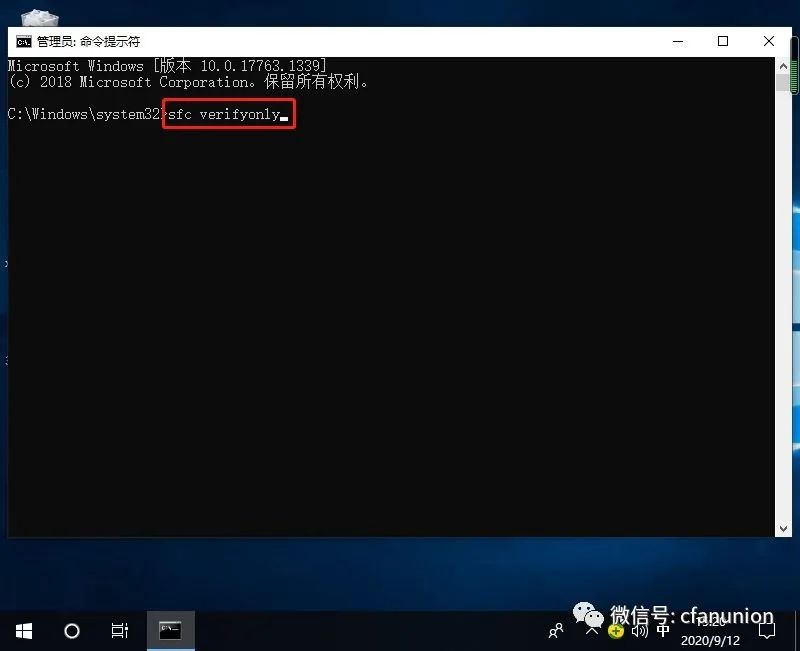This screenshot has width=800, height=651.
Task: Click the Command Prompt title bar icon
Action: [x=23, y=42]
